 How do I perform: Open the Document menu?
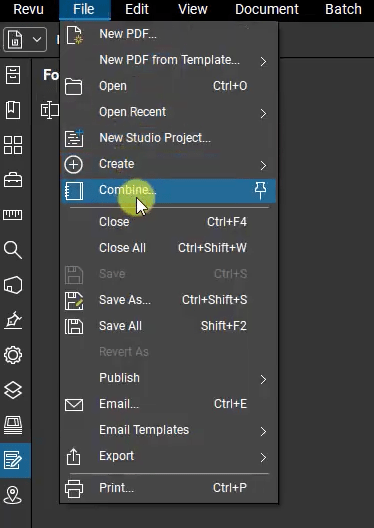coord(267,9)
